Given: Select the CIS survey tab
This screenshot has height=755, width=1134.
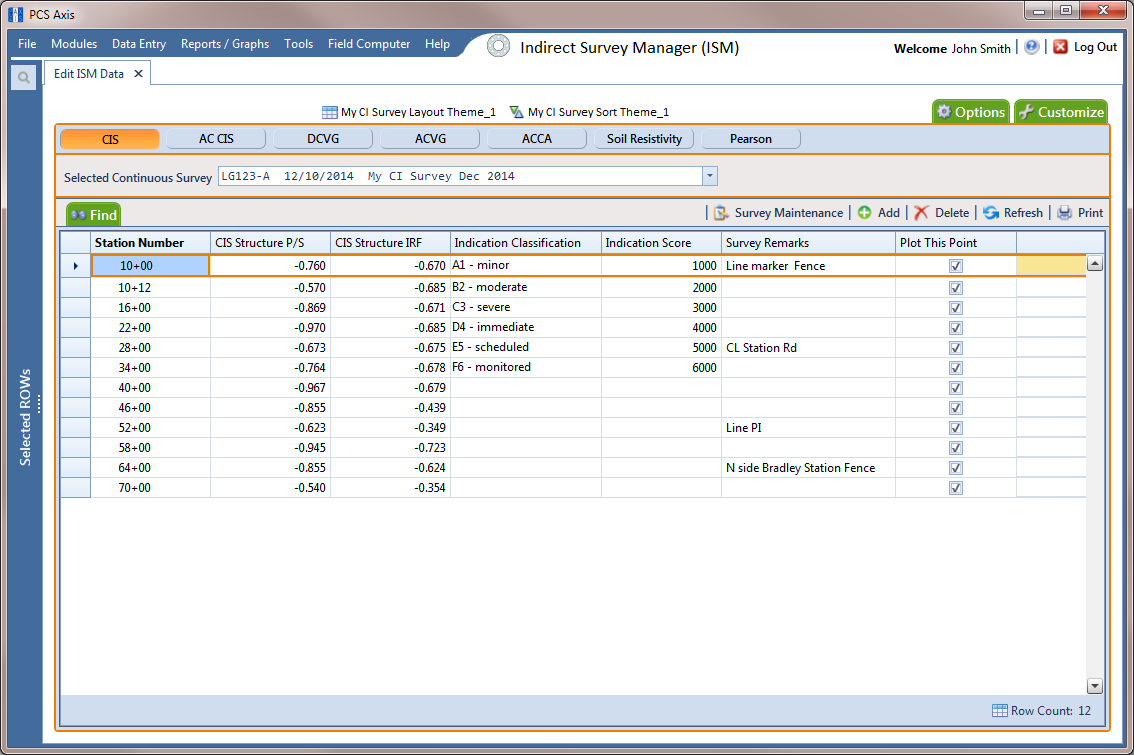Looking at the screenshot, I should coord(110,139).
